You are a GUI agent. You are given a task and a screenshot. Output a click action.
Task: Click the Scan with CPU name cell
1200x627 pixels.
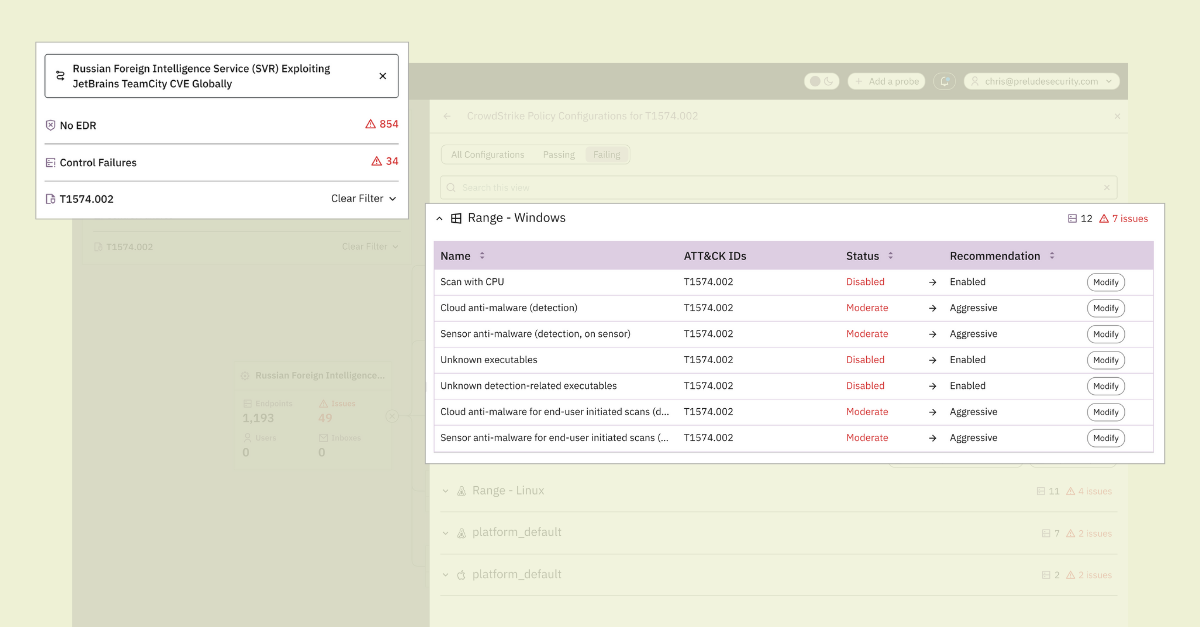pyautogui.click(x=472, y=282)
